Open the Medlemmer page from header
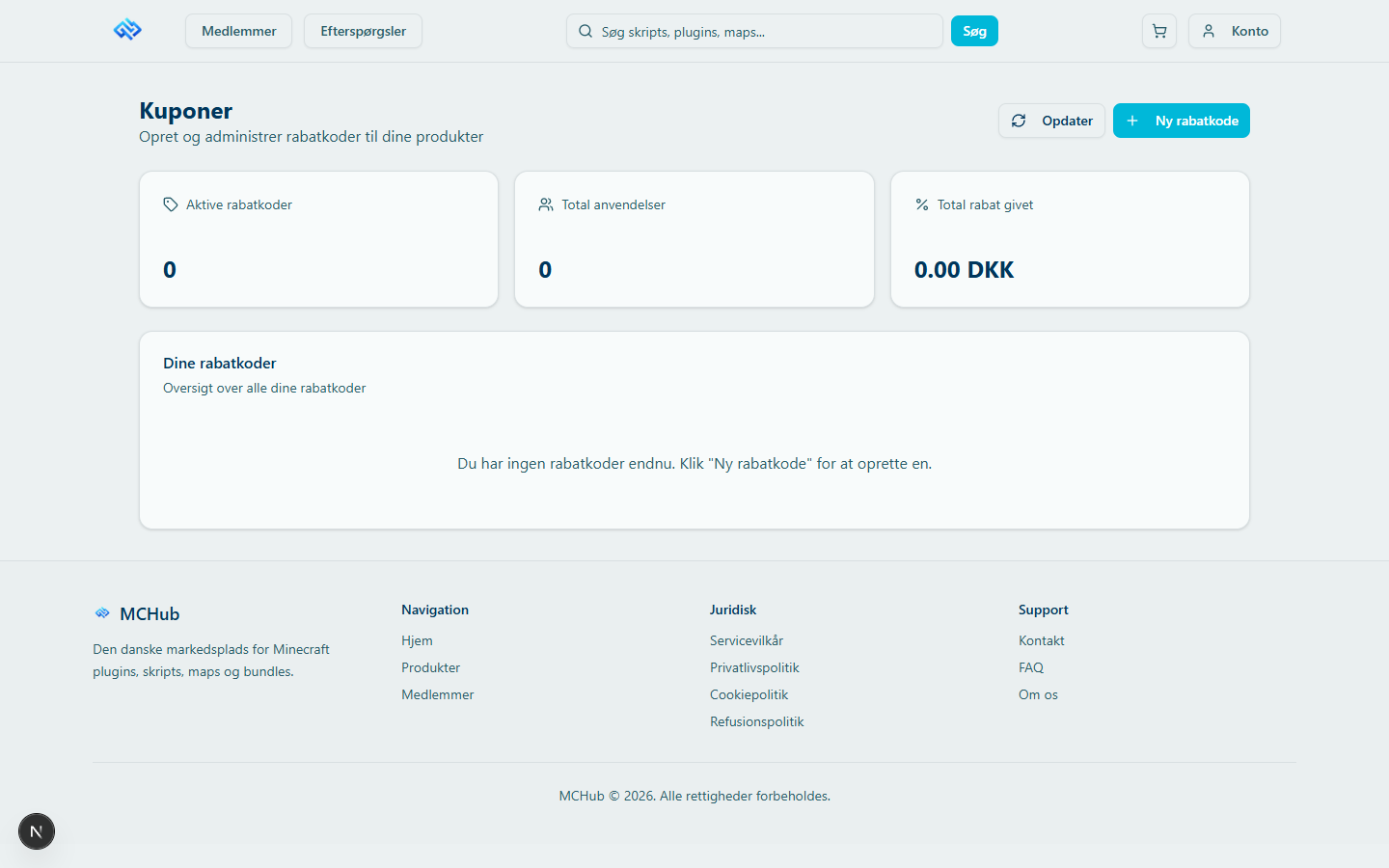This screenshot has width=1389, height=868. [238, 31]
